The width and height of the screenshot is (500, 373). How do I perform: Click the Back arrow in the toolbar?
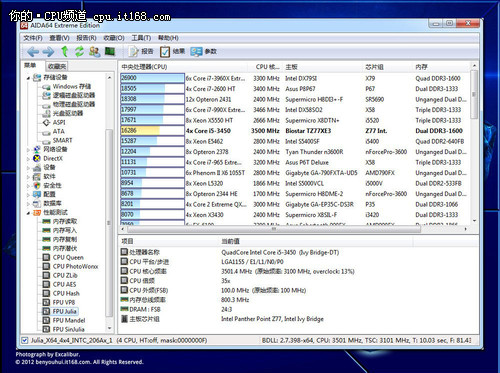[33, 52]
